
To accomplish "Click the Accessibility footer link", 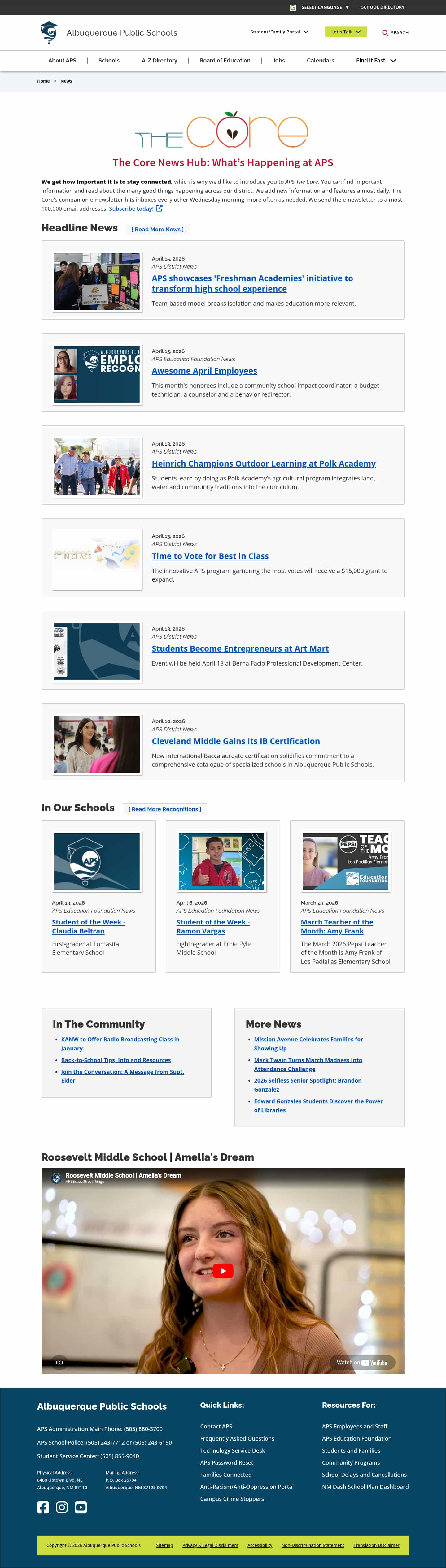I will click(x=260, y=1545).
